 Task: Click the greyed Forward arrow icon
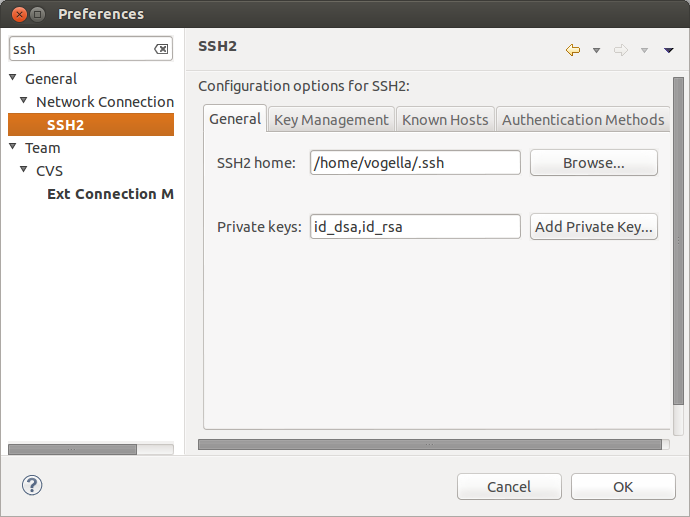tap(621, 50)
